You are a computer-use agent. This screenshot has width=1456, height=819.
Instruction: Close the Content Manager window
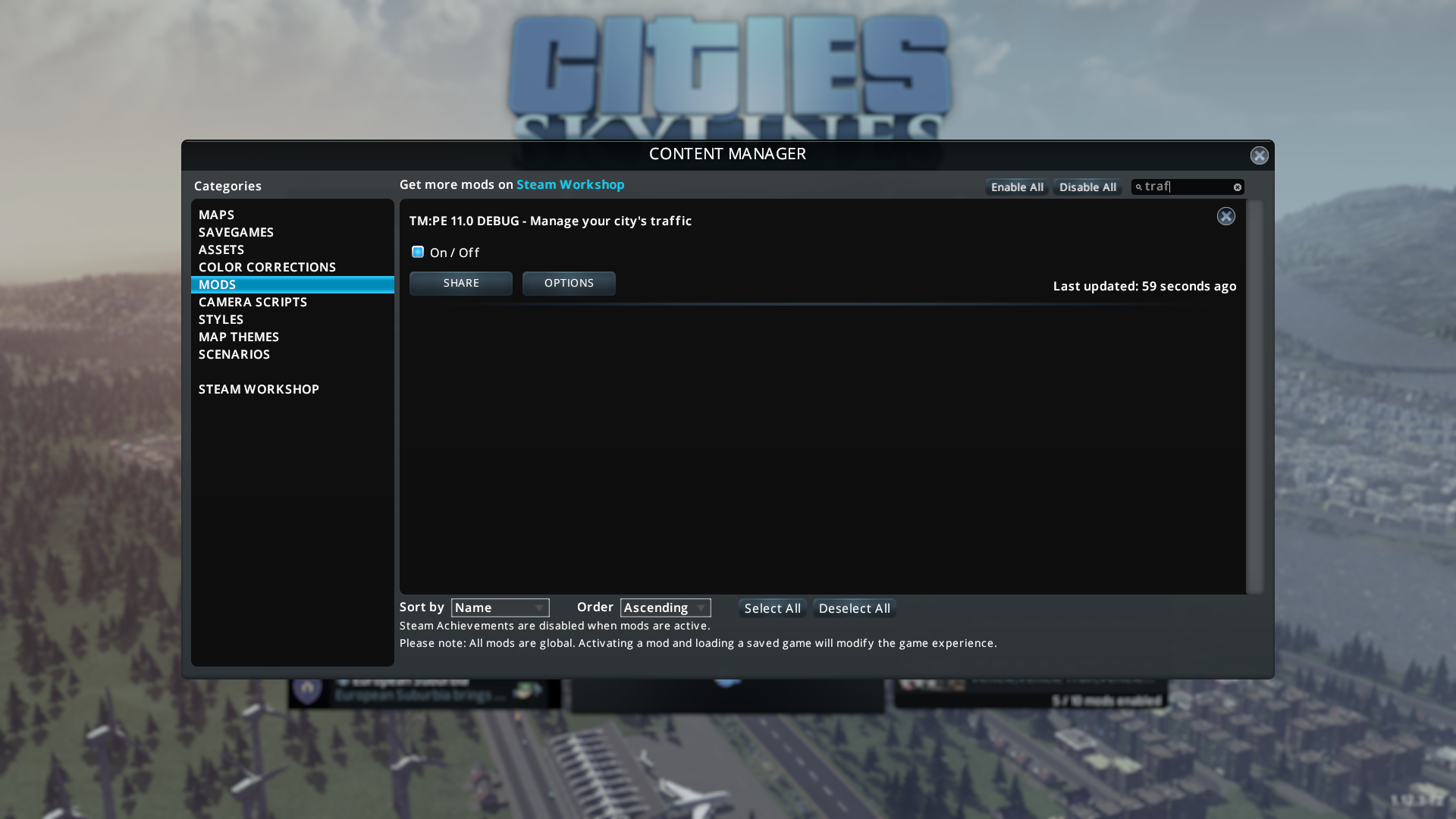[x=1260, y=155]
